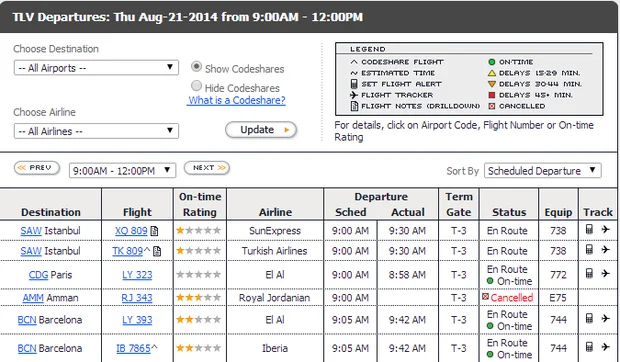Open flight LY 323 details
Viewport: 620px width, 362px height.
137,275
